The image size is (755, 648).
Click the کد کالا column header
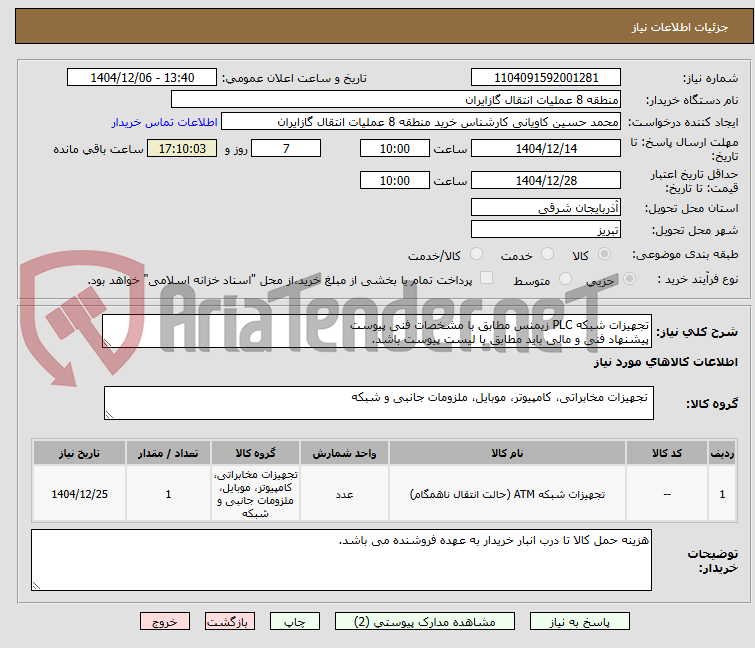(x=667, y=453)
